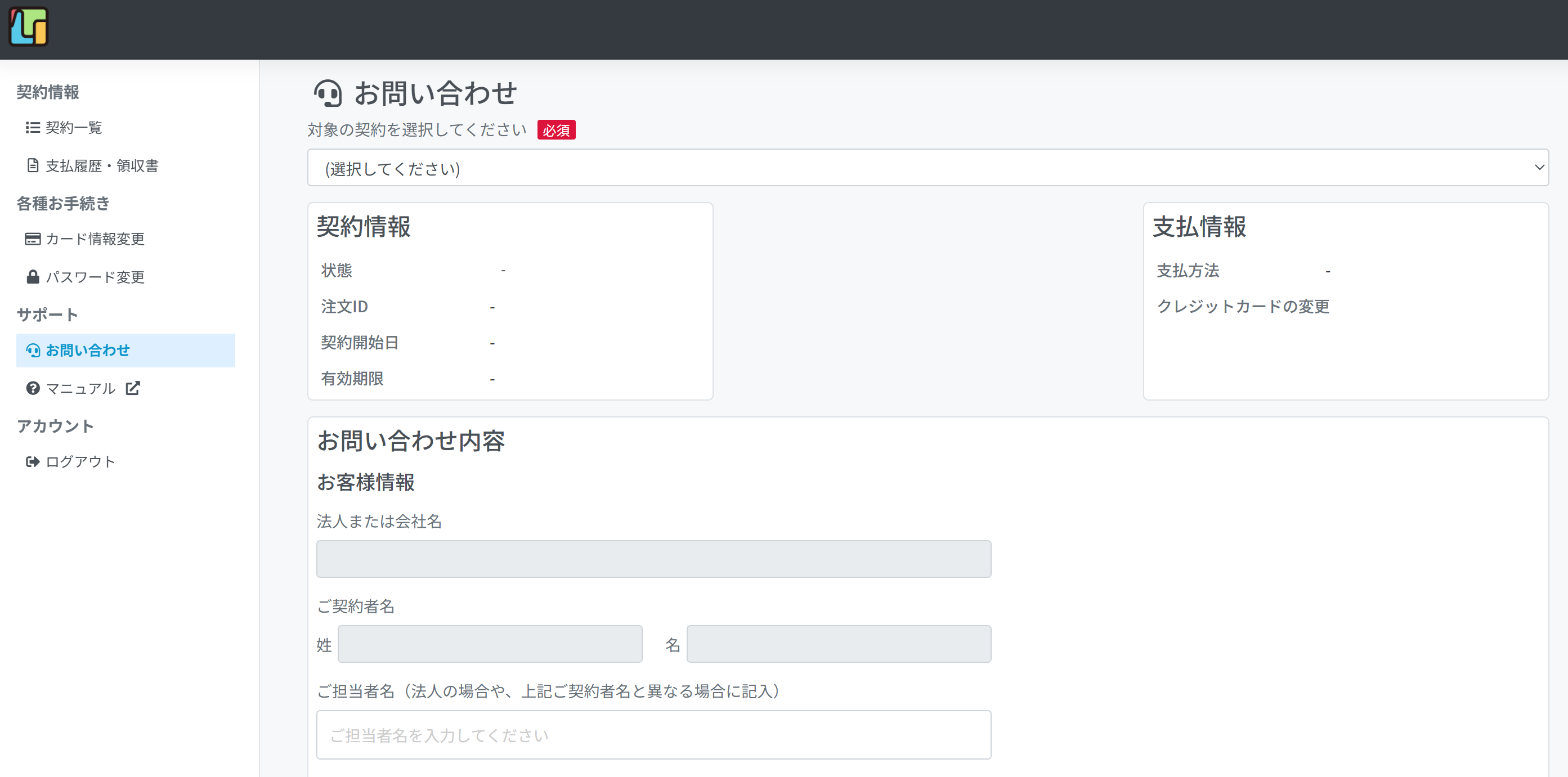The height and width of the screenshot is (777, 1568).
Task: Click the logout arrow icon beside ログアウト
Action: click(x=33, y=462)
